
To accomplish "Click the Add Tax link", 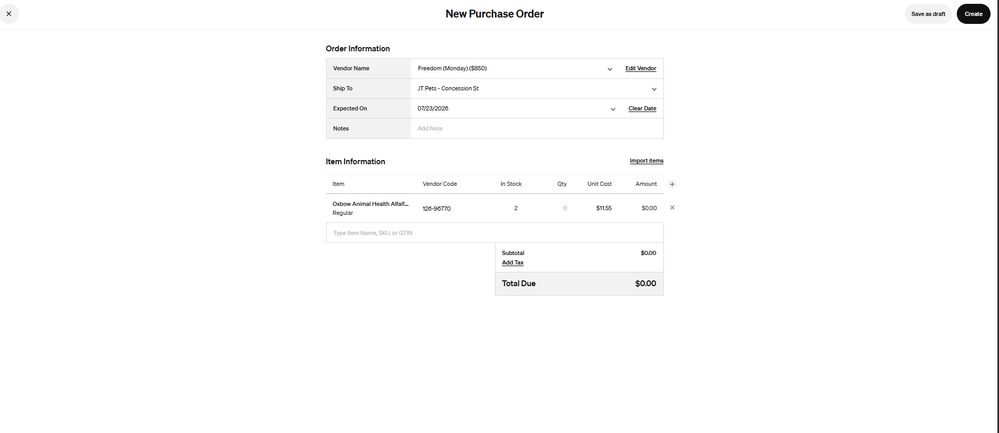I will point(513,262).
